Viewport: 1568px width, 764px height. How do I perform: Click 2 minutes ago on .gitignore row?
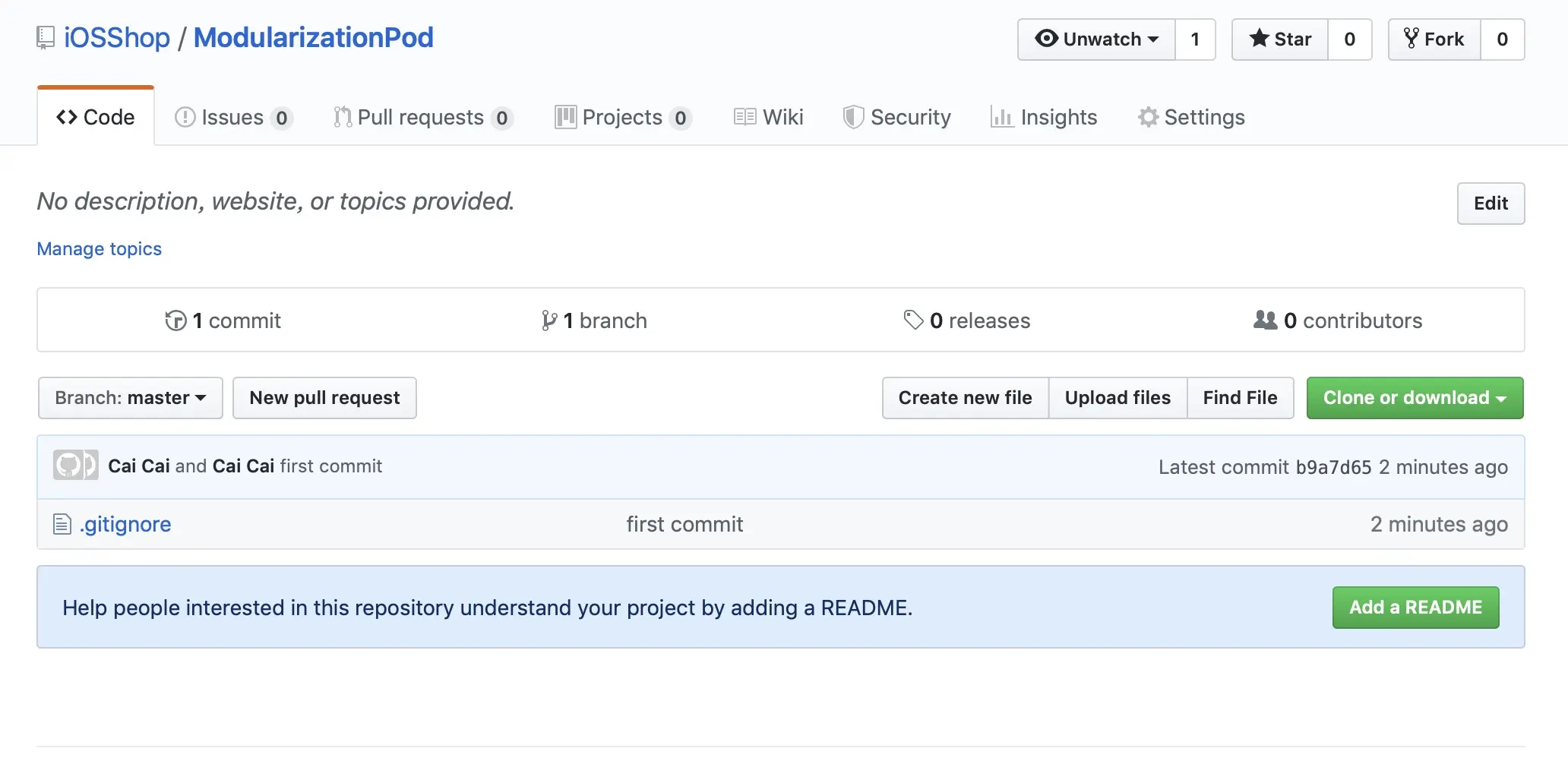tap(1439, 524)
